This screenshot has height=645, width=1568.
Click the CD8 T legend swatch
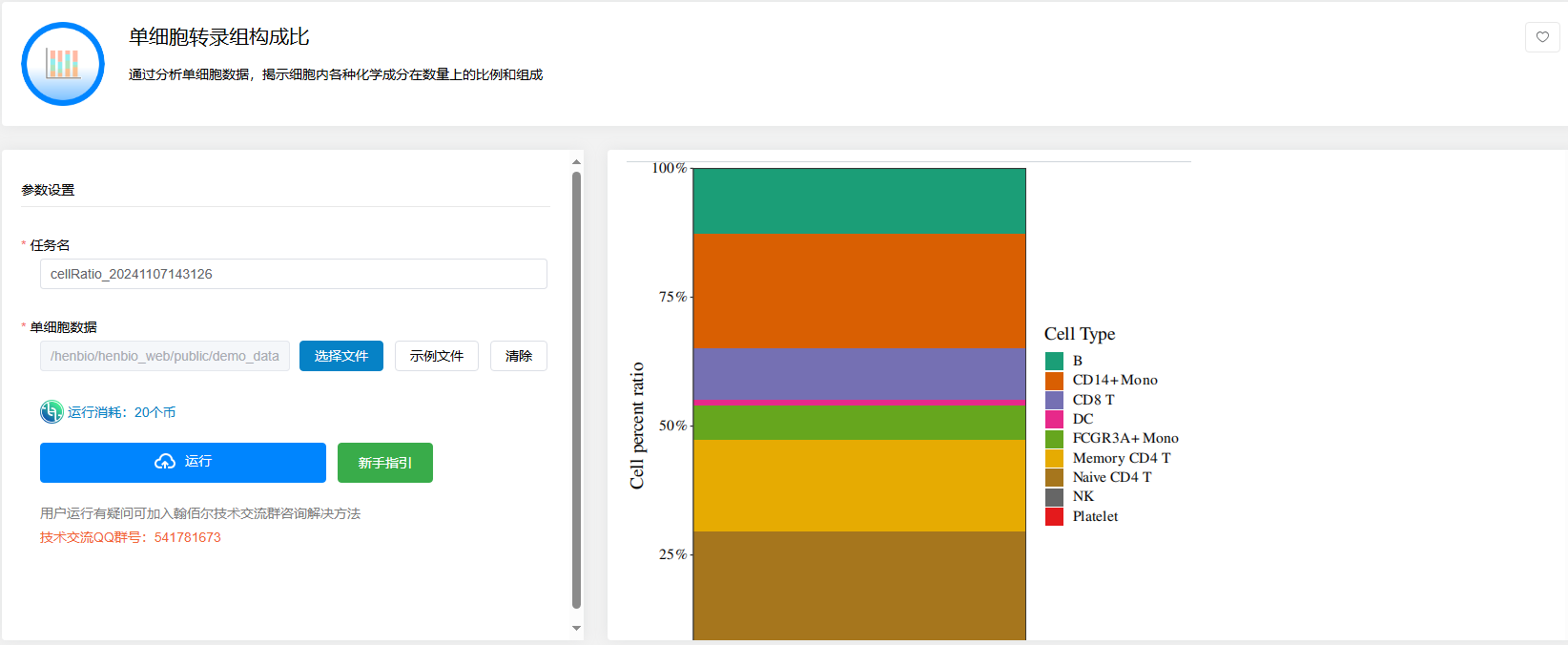1054,400
